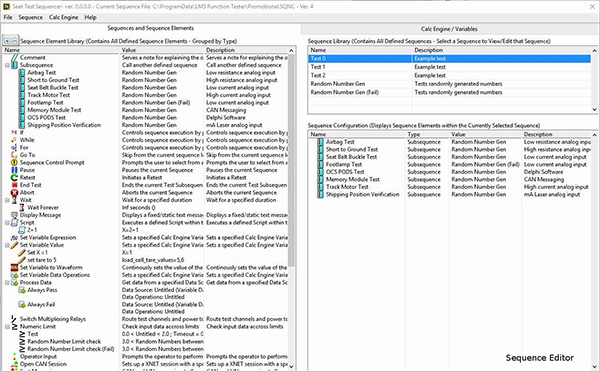Viewport: 600px width, 372px height.
Task: Click the If control element icon
Action: tap(14, 133)
